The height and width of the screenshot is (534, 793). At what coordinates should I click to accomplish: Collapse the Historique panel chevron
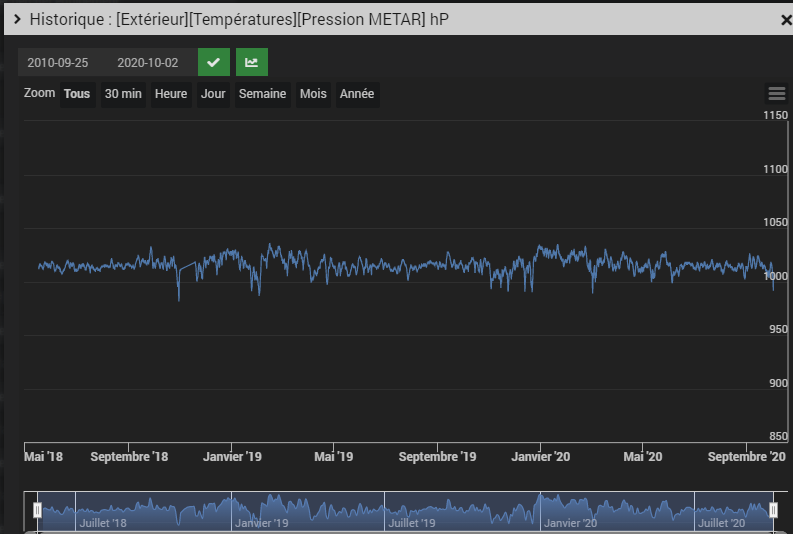tap(17, 19)
